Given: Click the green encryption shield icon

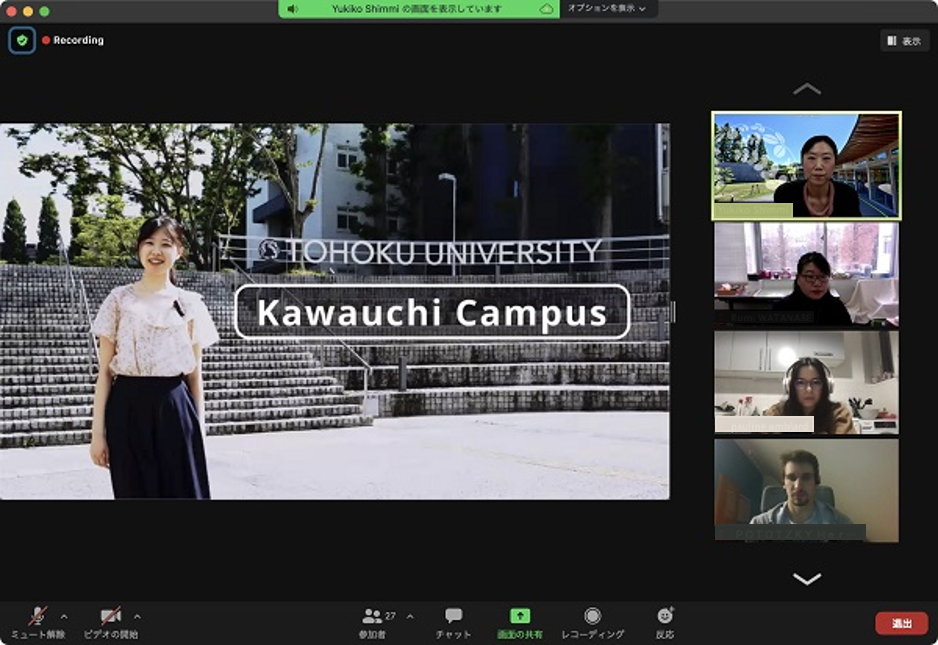Looking at the screenshot, I should [x=22, y=41].
